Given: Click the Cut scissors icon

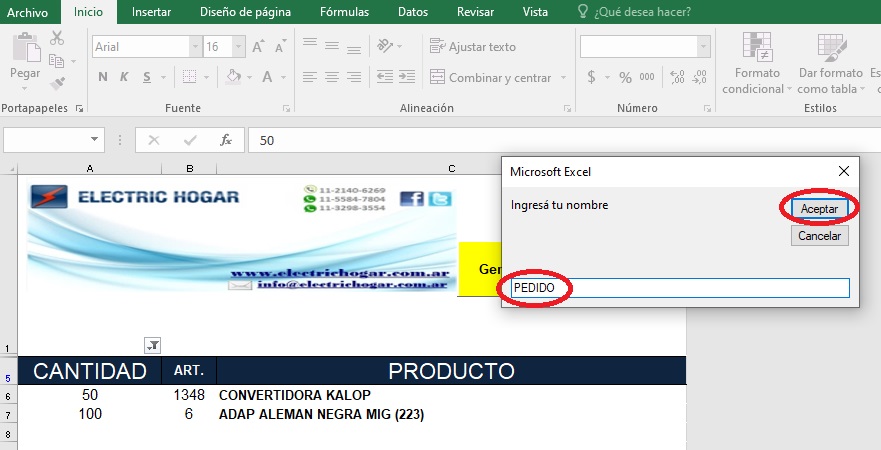Looking at the screenshot, I should click(x=57, y=38).
